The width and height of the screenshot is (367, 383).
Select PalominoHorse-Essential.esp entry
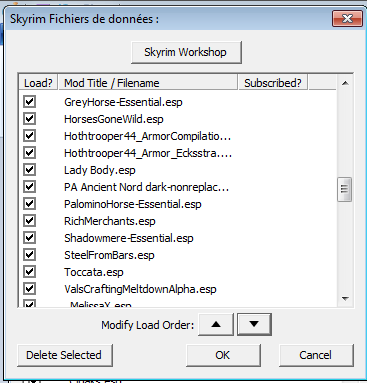[133, 204]
